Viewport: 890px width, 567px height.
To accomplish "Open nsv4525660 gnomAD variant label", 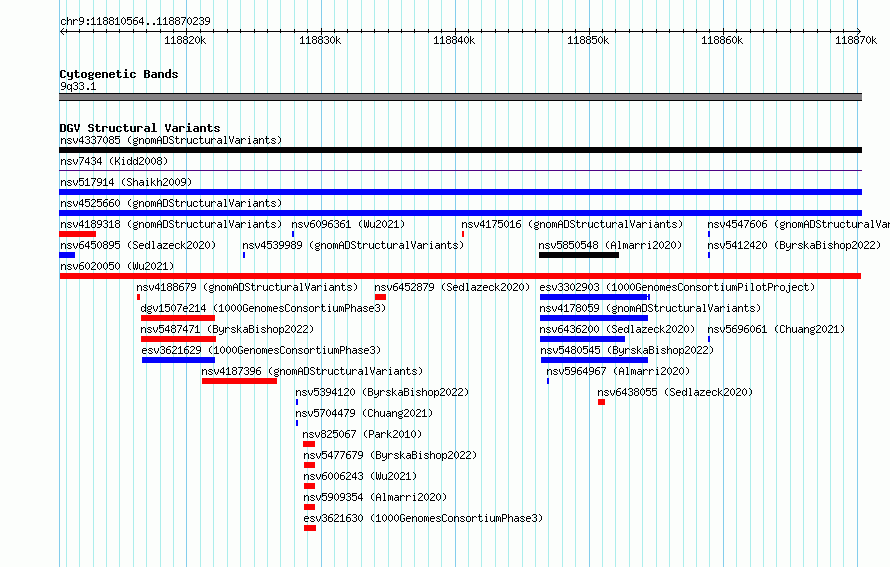I will click(x=171, y=203).
